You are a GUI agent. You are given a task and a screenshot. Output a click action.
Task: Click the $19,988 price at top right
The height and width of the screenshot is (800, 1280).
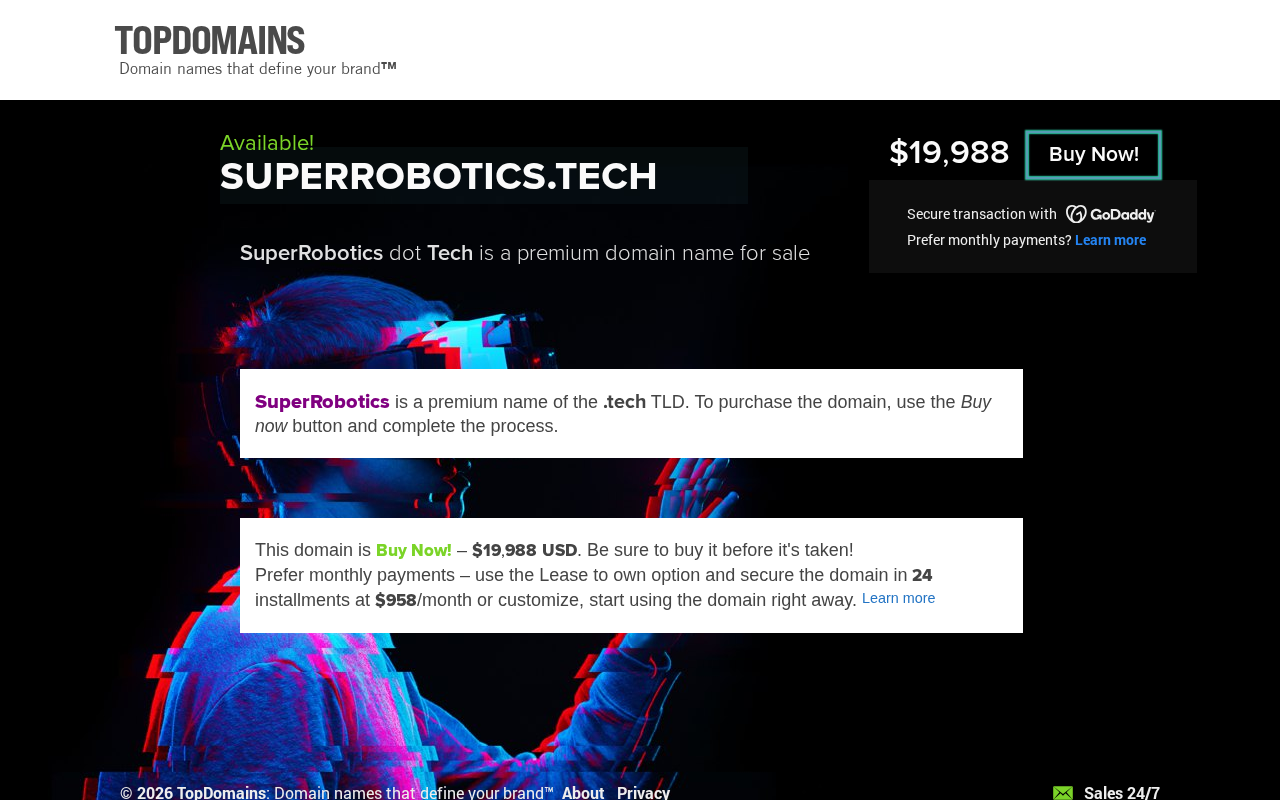point(949,153)
